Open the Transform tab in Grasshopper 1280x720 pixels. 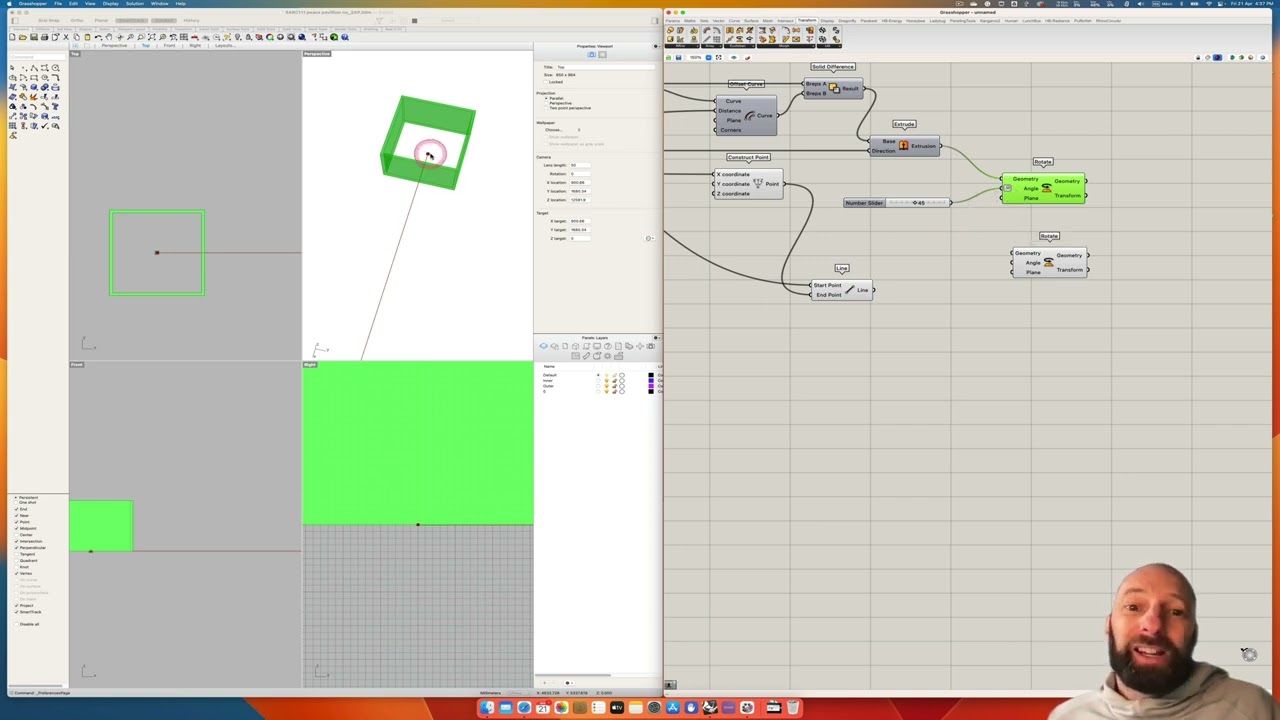pyautogui.click(x=807, y=20)
